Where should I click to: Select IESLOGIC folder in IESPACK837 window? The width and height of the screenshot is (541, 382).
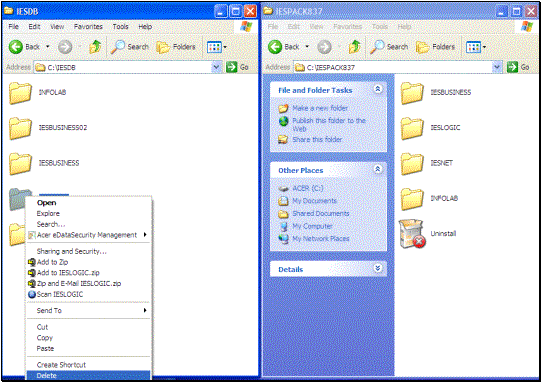(430, 128)
